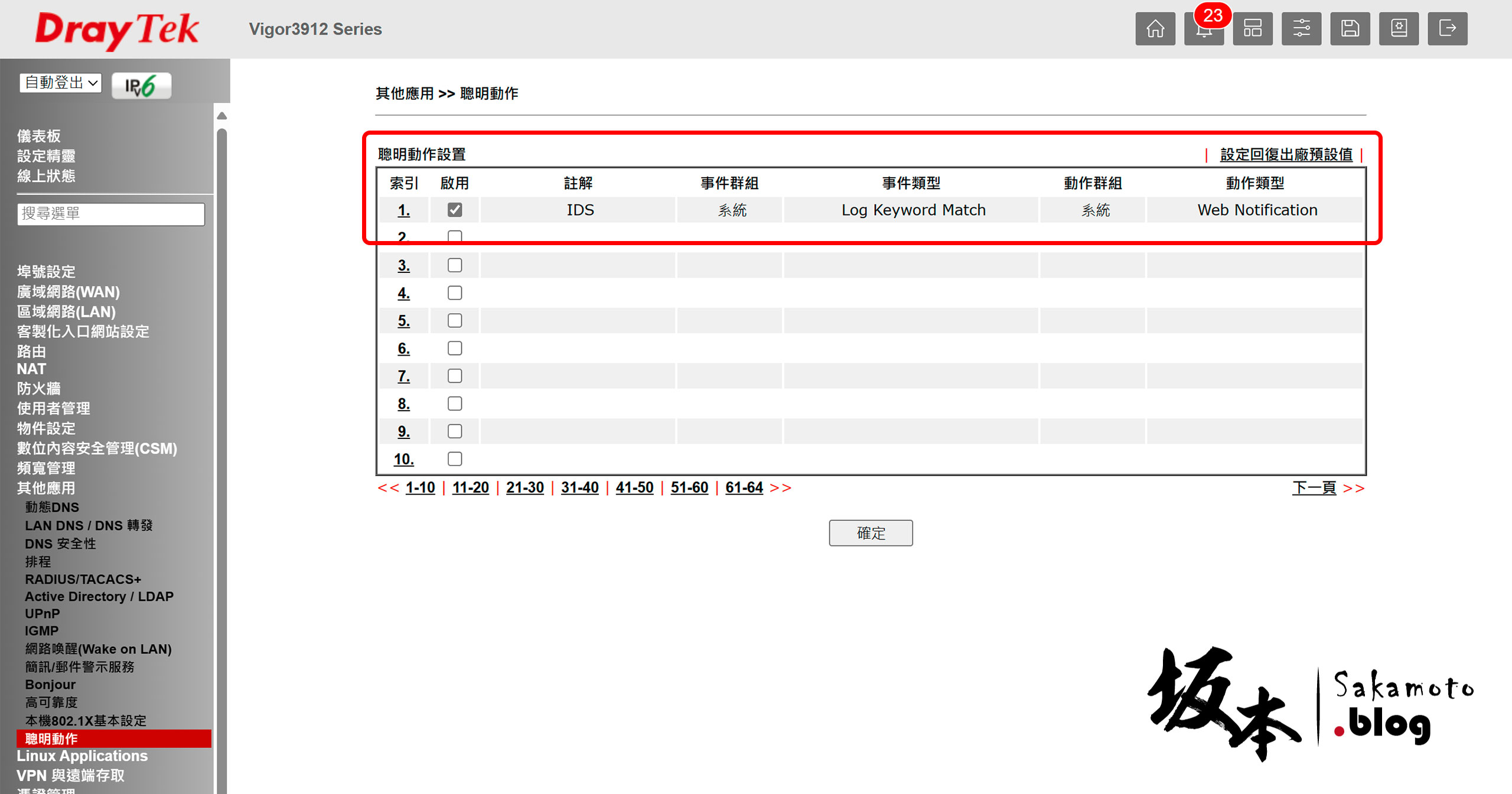Collapse 其他應用 menu
The width and height of the screenshot is (1512, 794).
(x=46, y=489)
